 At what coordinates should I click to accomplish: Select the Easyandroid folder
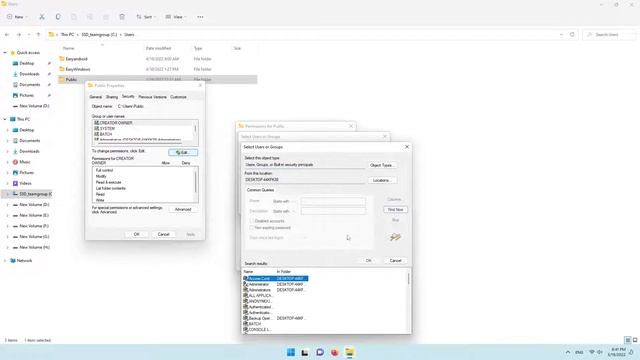pyautogui.click(x=76, y=59)
